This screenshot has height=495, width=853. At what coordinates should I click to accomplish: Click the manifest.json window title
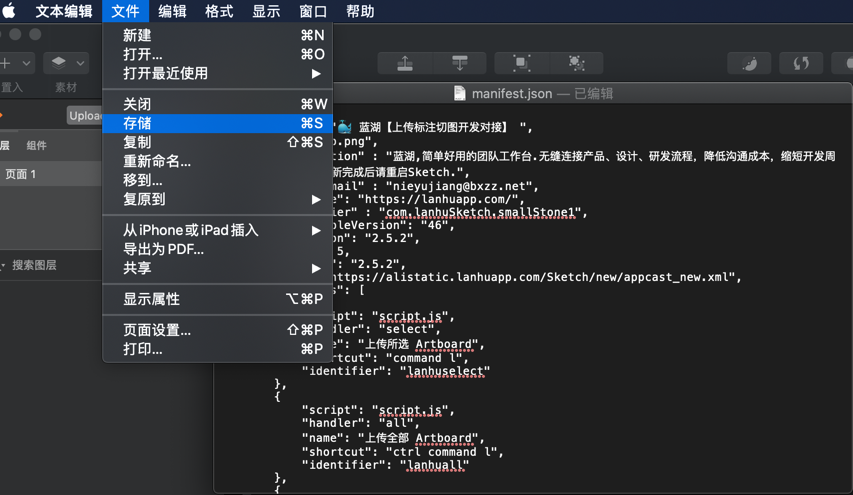[512, 94]
